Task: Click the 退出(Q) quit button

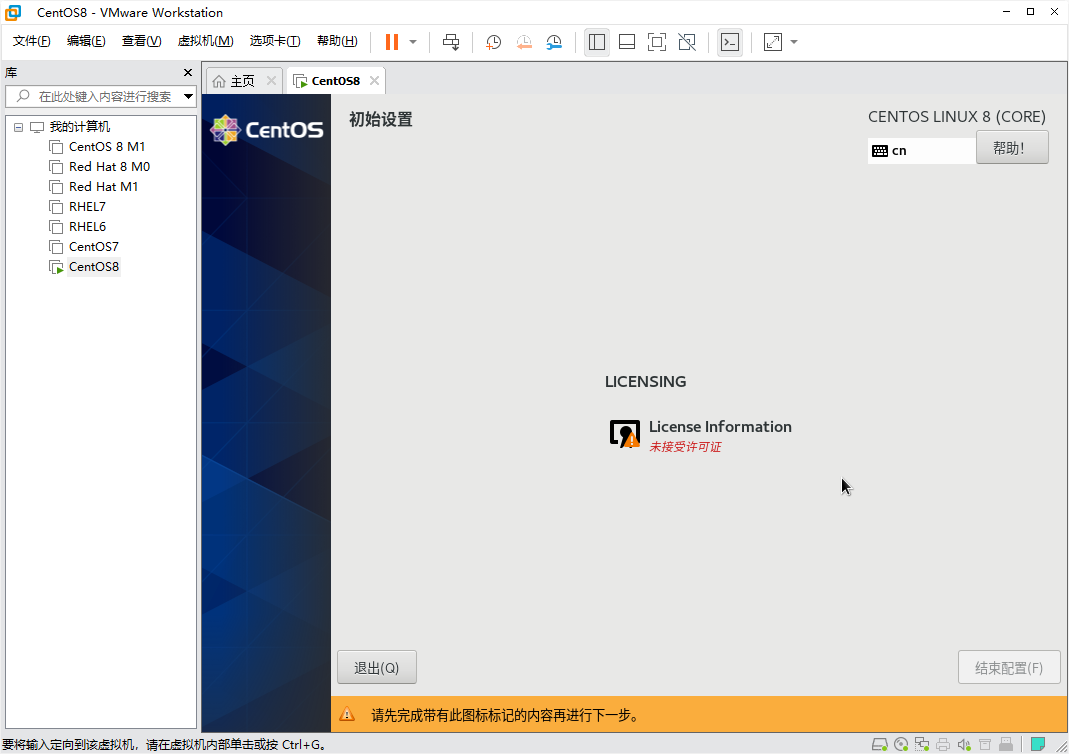Action: click(376, 667)
